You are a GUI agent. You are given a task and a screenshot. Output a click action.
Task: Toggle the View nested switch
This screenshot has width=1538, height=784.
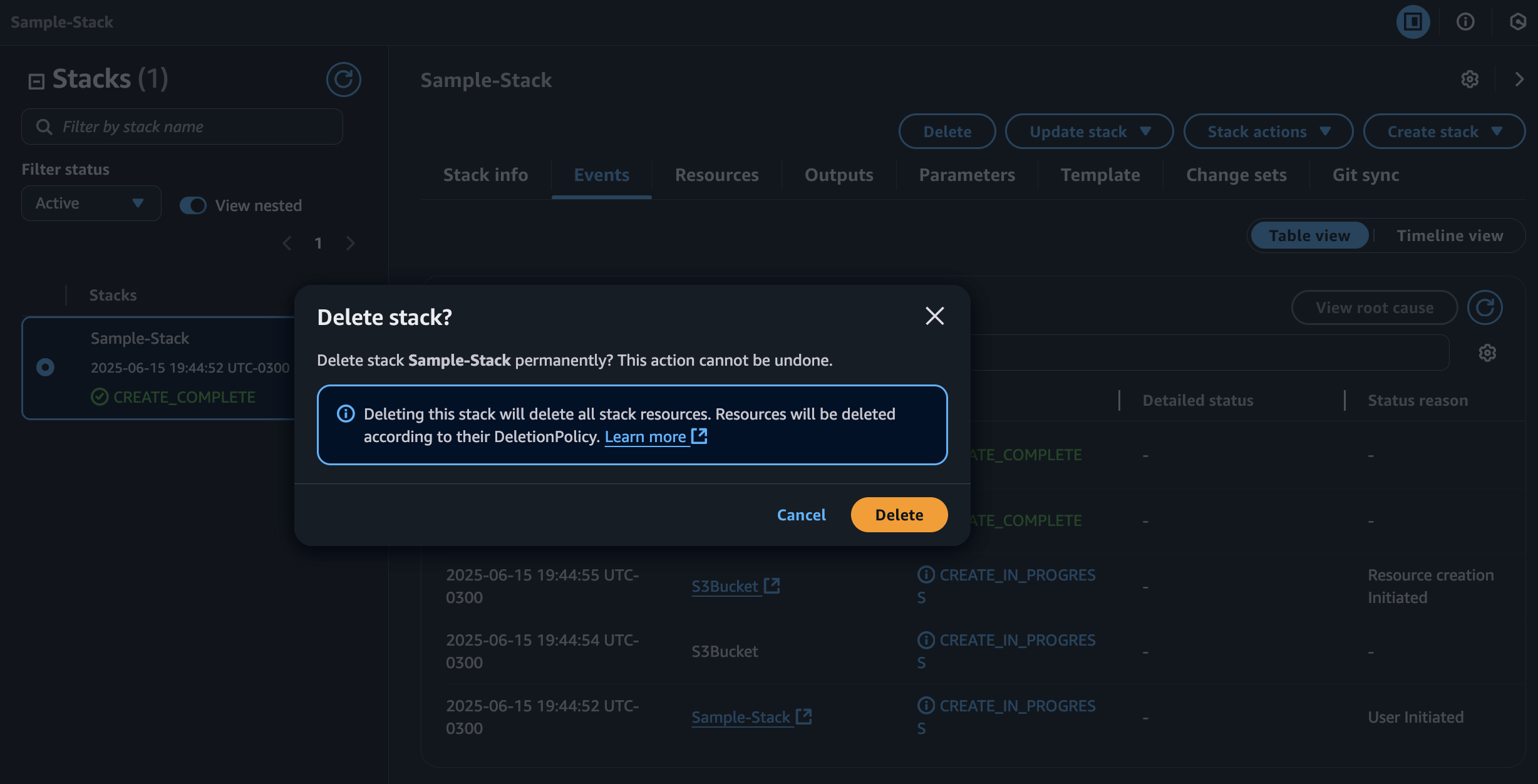(x=193, y=205)
